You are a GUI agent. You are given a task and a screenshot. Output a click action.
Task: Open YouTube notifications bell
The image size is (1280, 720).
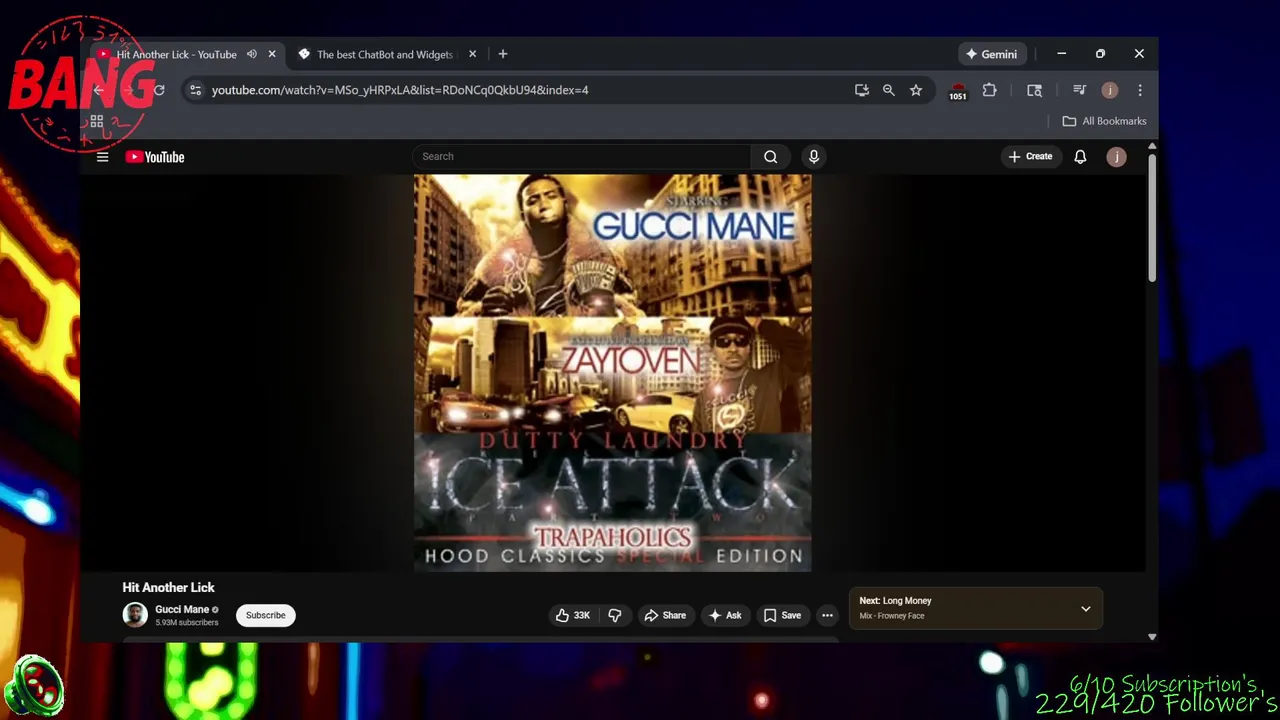[x=1080, y=157]
